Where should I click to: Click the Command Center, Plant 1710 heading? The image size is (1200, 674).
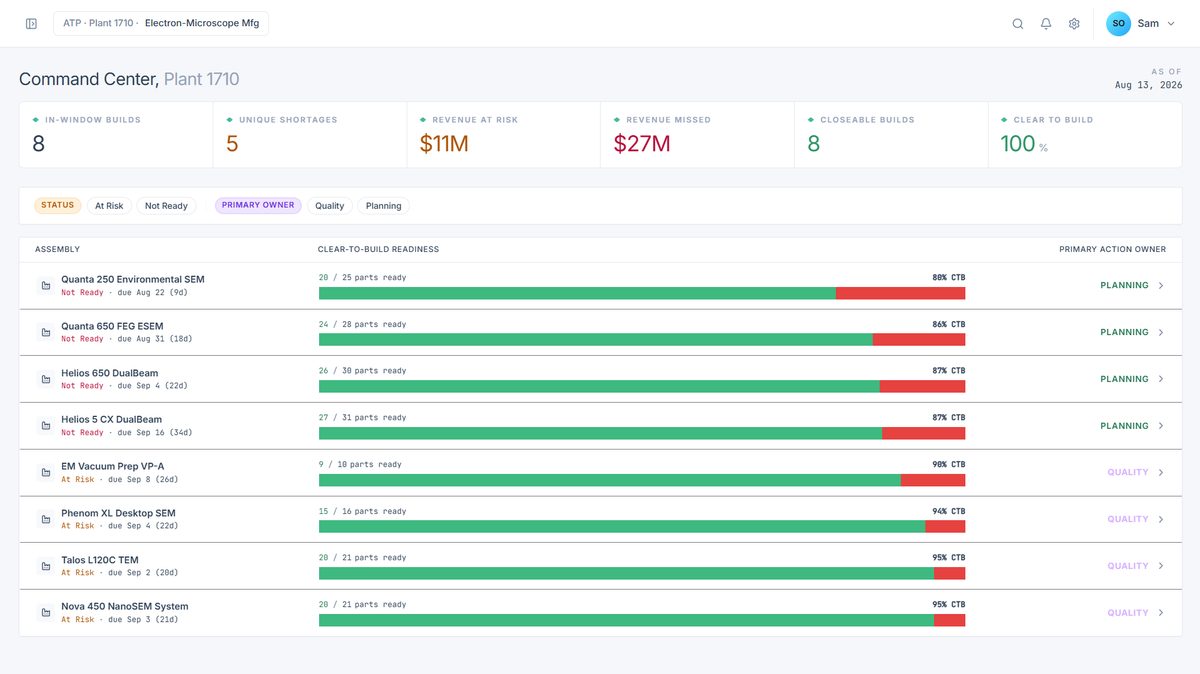(x=129, y=79)
